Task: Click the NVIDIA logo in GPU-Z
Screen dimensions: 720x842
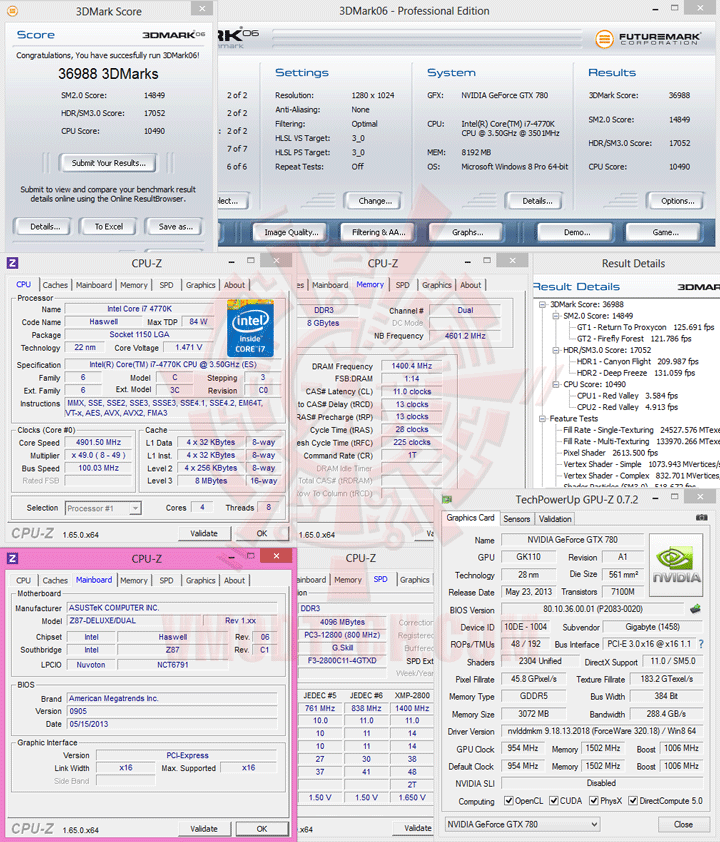Action: 676,565
